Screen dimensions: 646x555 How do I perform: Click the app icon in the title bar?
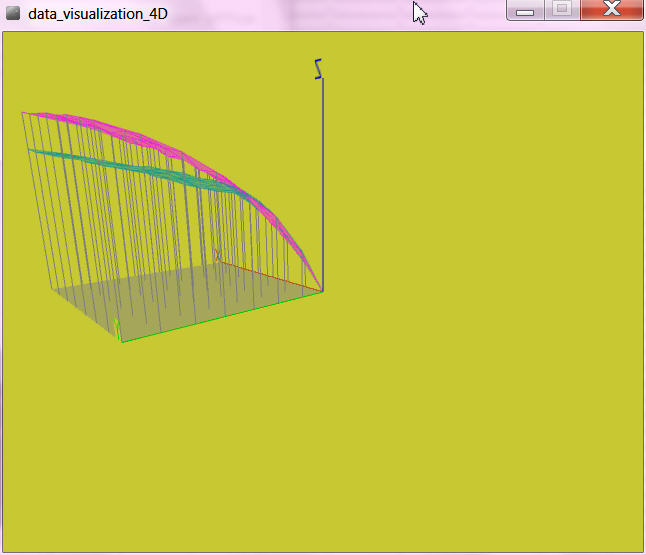coord(13,14)
